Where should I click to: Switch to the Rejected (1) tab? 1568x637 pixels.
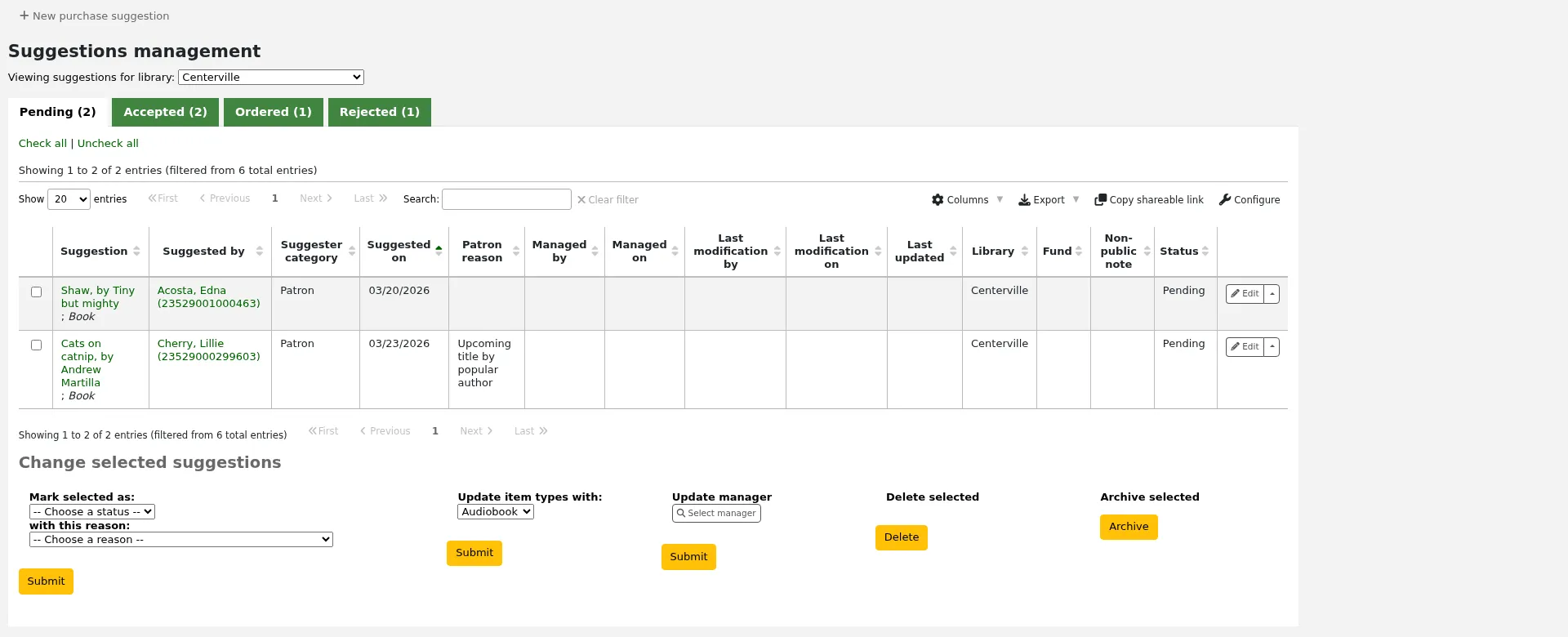[380, 113]
